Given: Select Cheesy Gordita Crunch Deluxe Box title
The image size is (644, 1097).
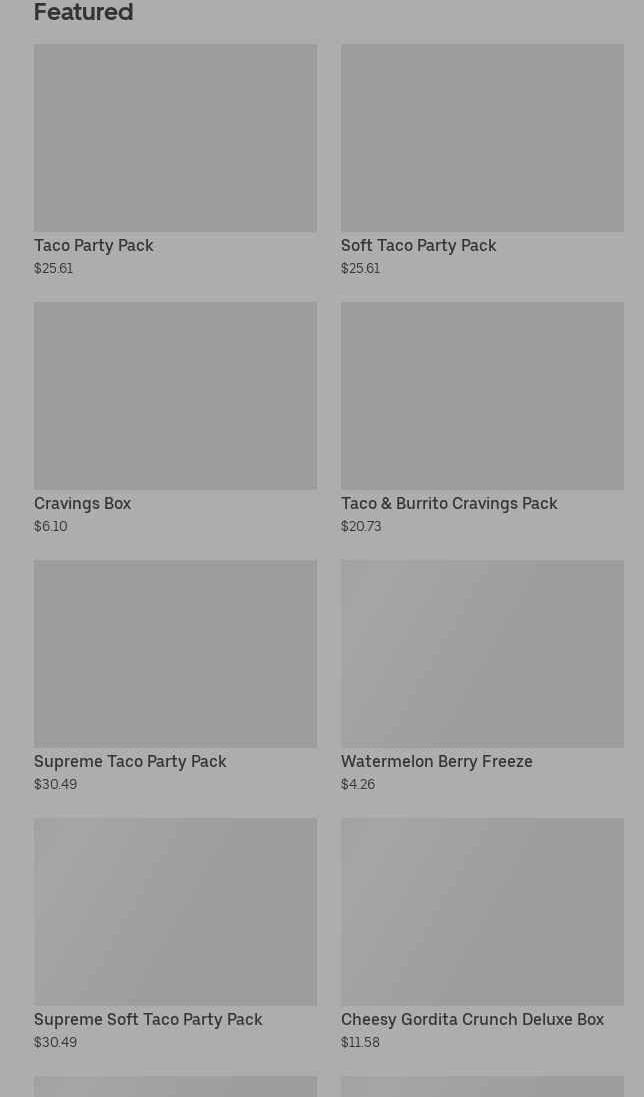Looking at the screenshot, I should [472, 1020].
